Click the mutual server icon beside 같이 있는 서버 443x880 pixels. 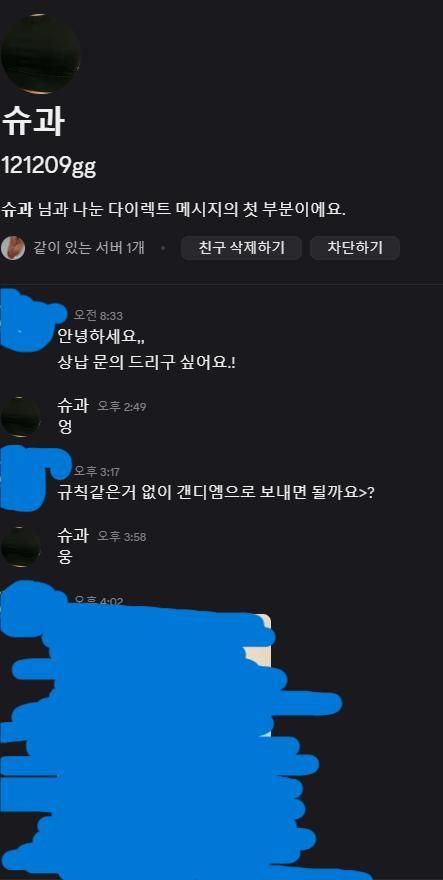click(12, 248)
